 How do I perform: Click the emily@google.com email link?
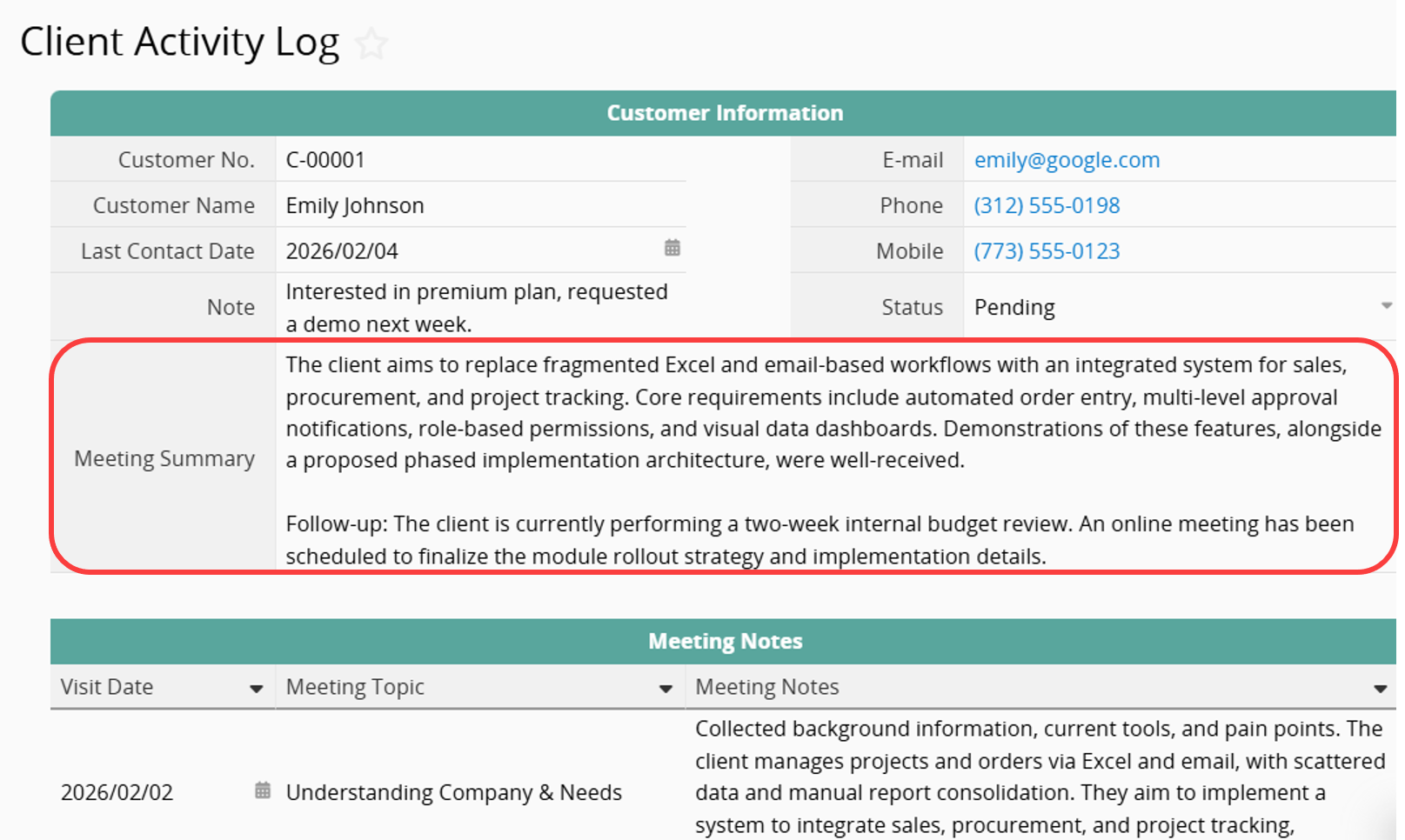pyautogui.click(x=1067, y=160)
